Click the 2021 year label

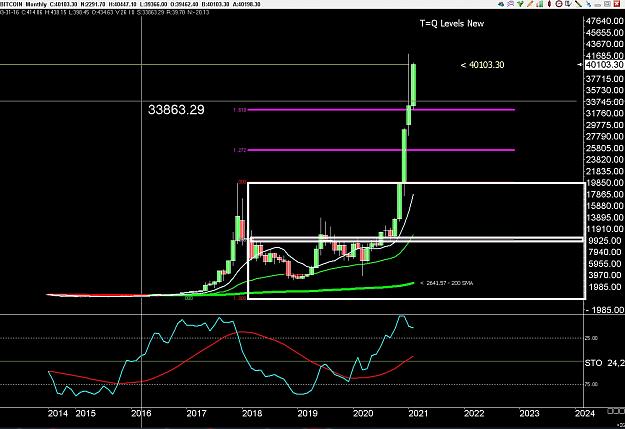click(x=418, y=413)
